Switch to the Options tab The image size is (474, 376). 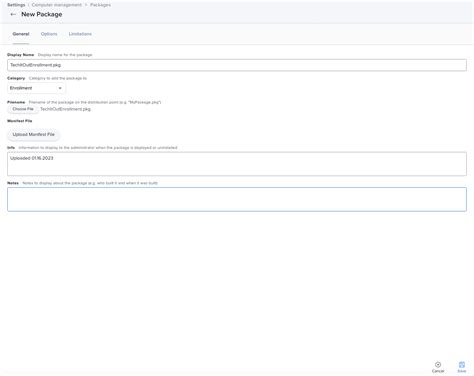coord(49,34)
